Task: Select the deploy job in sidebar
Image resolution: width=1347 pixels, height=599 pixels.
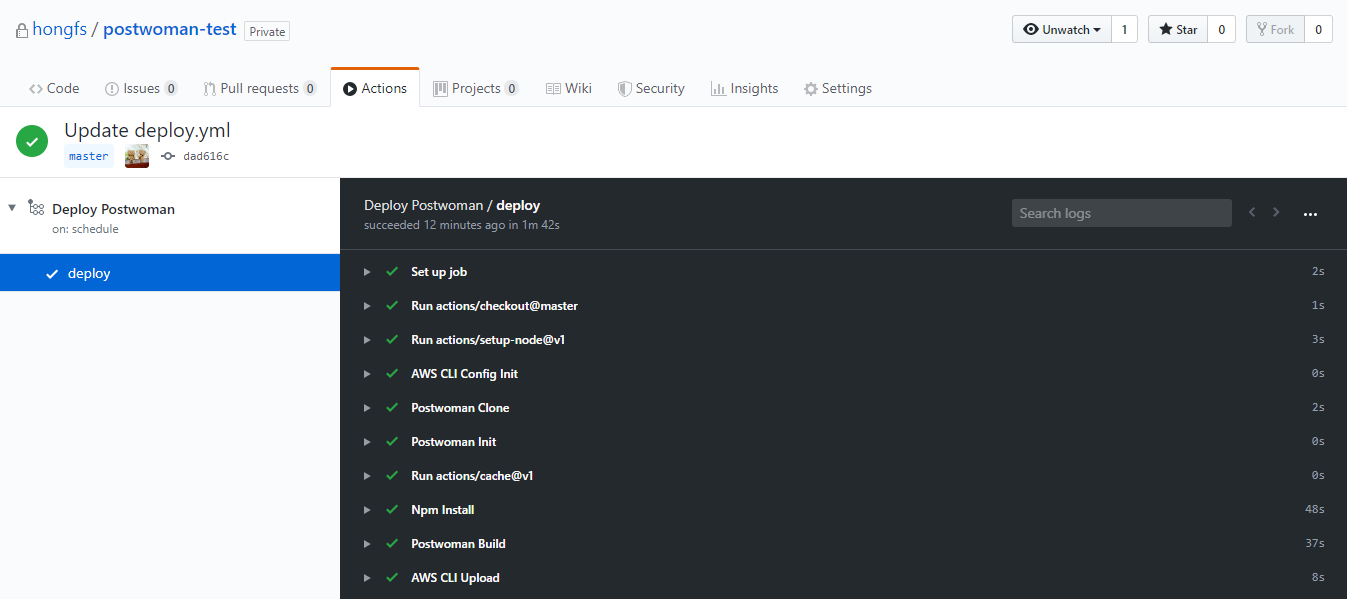Action: [x=170, y=273]
